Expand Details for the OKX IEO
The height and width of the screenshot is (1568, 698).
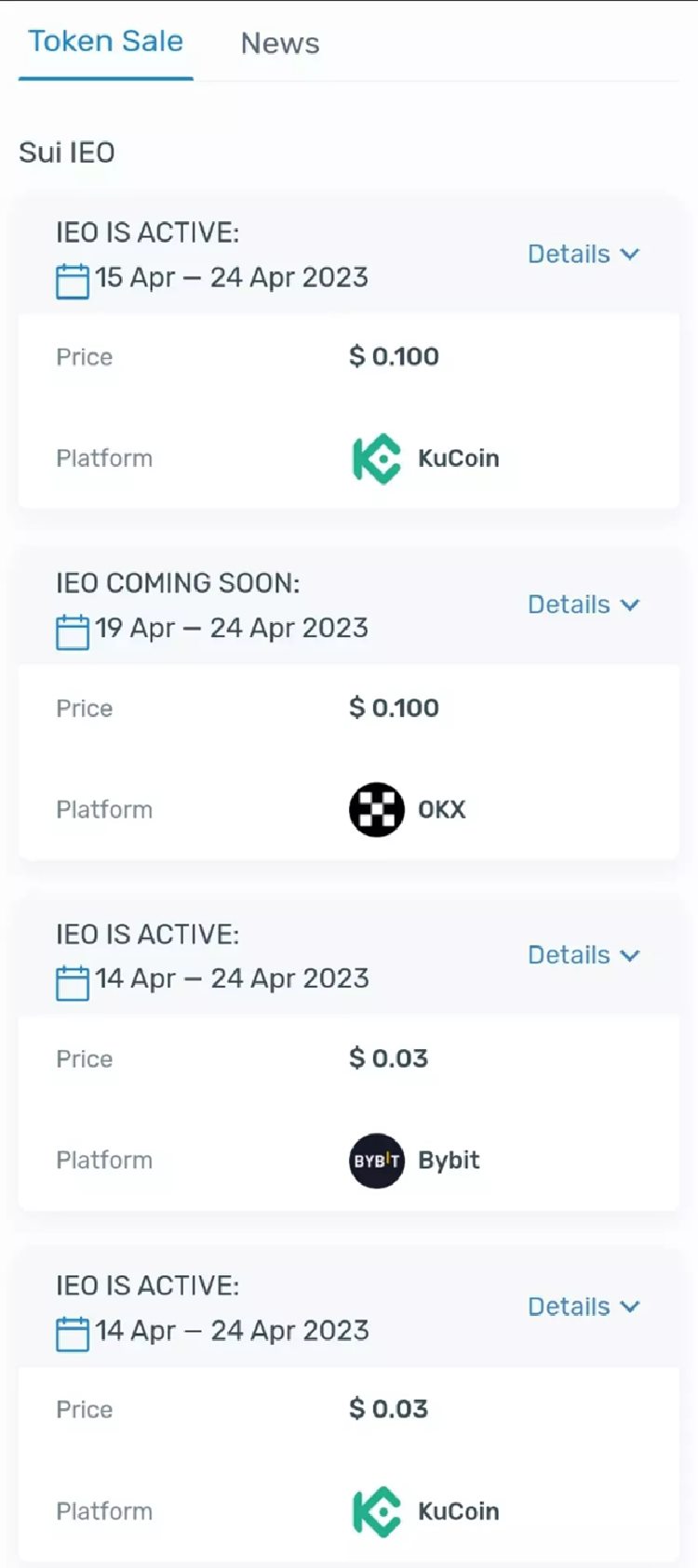coord(583,605)
